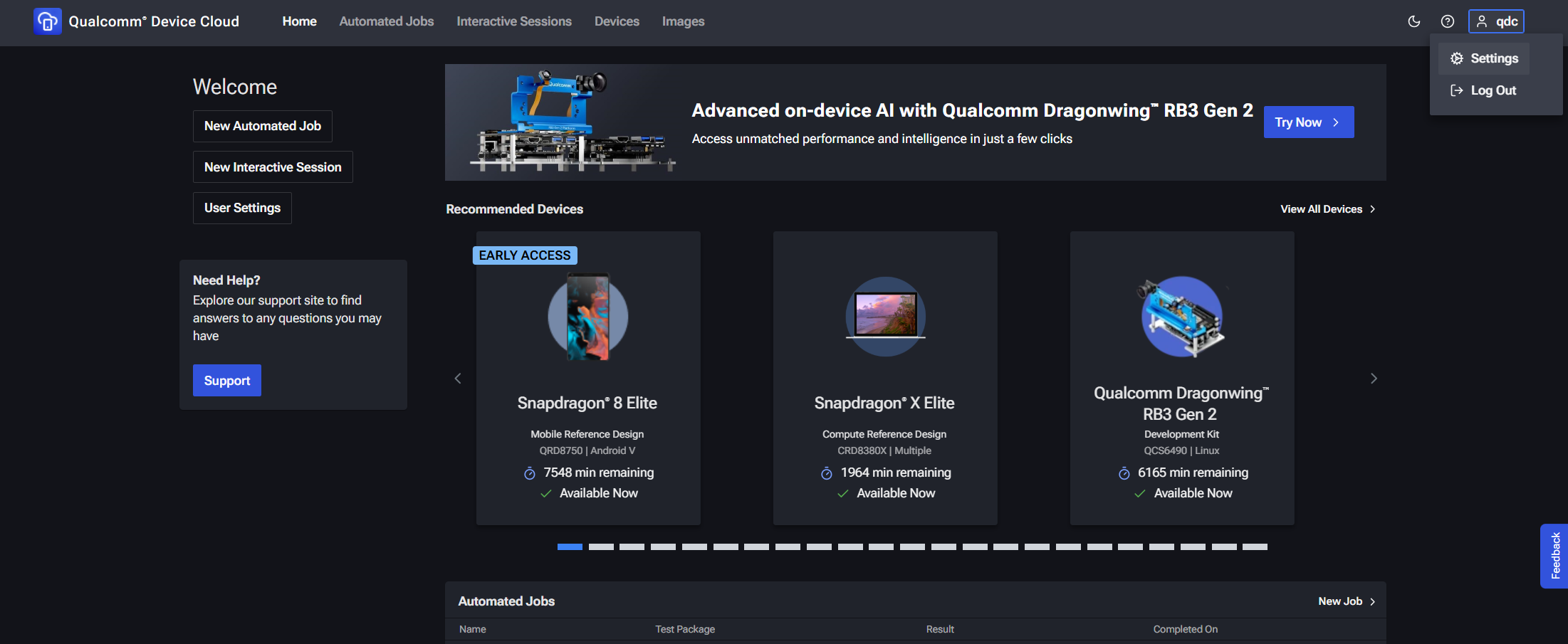Image resolution: width=1568 pixels, height=644 pixels.
Task: Show previous devices with left carousel arrow
Action: pyautogui.click(x=458, y=379)
